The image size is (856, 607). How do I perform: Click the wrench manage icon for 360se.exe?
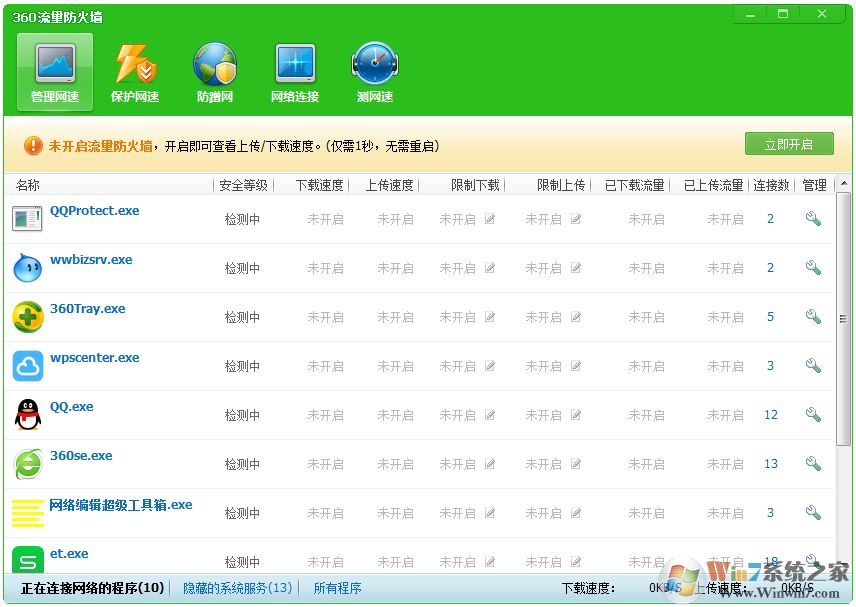[813, 463]
